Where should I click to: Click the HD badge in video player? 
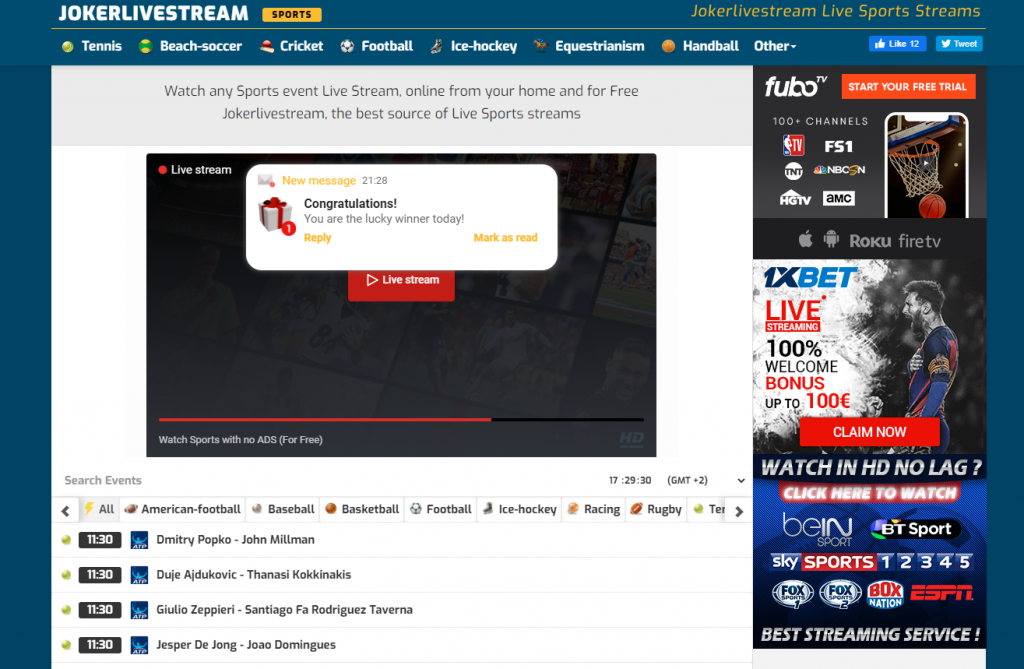(x=631, y=438)
